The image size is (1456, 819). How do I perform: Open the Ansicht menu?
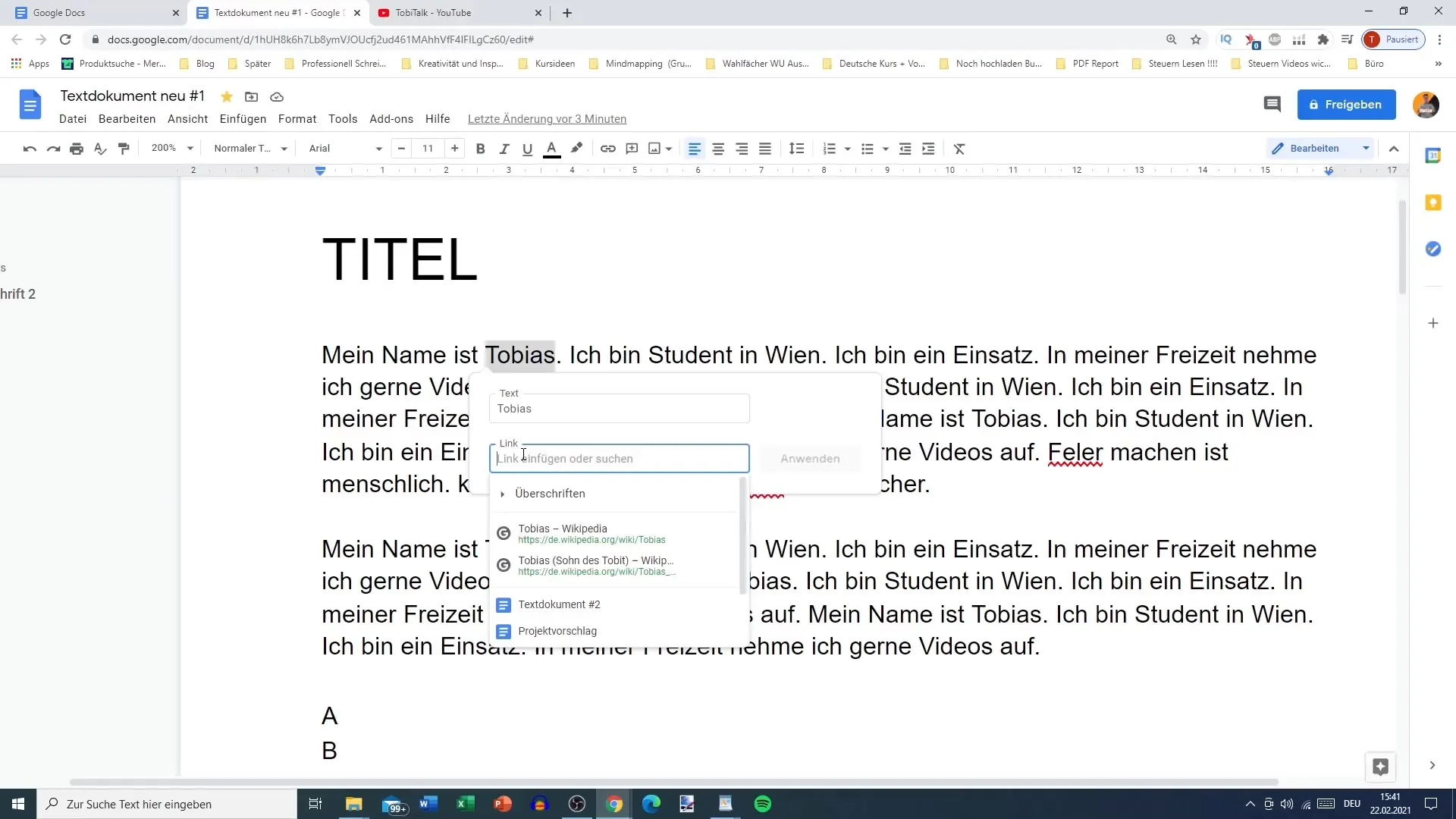(187, 119)
